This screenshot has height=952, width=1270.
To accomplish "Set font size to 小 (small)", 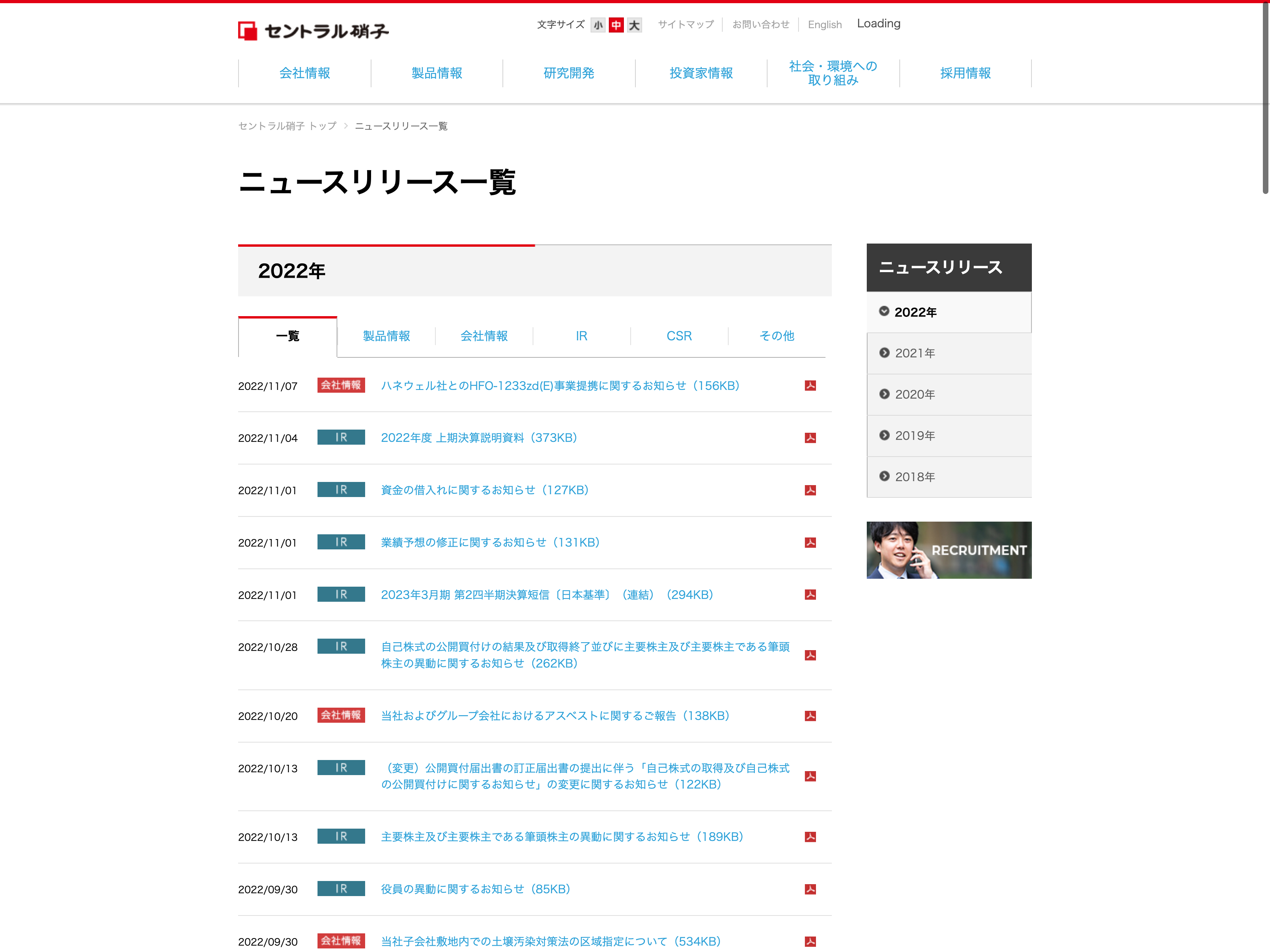I will point(598,25).
